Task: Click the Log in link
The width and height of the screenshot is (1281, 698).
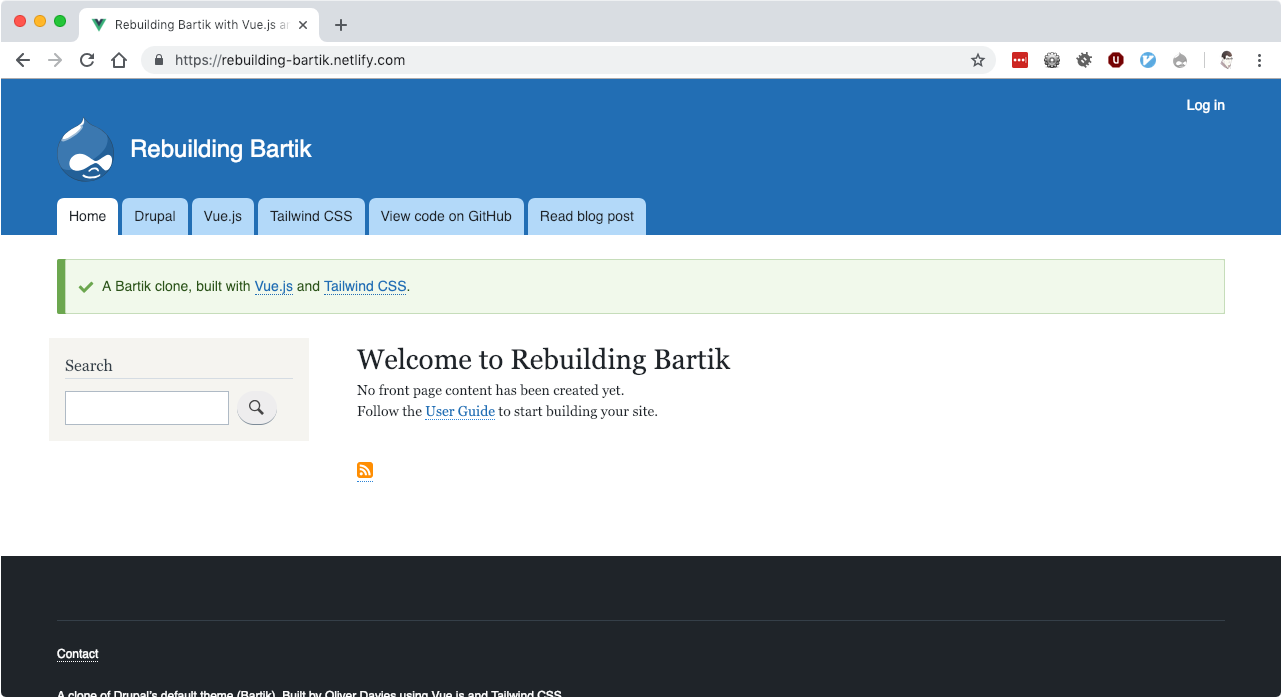Action: 1205,105
